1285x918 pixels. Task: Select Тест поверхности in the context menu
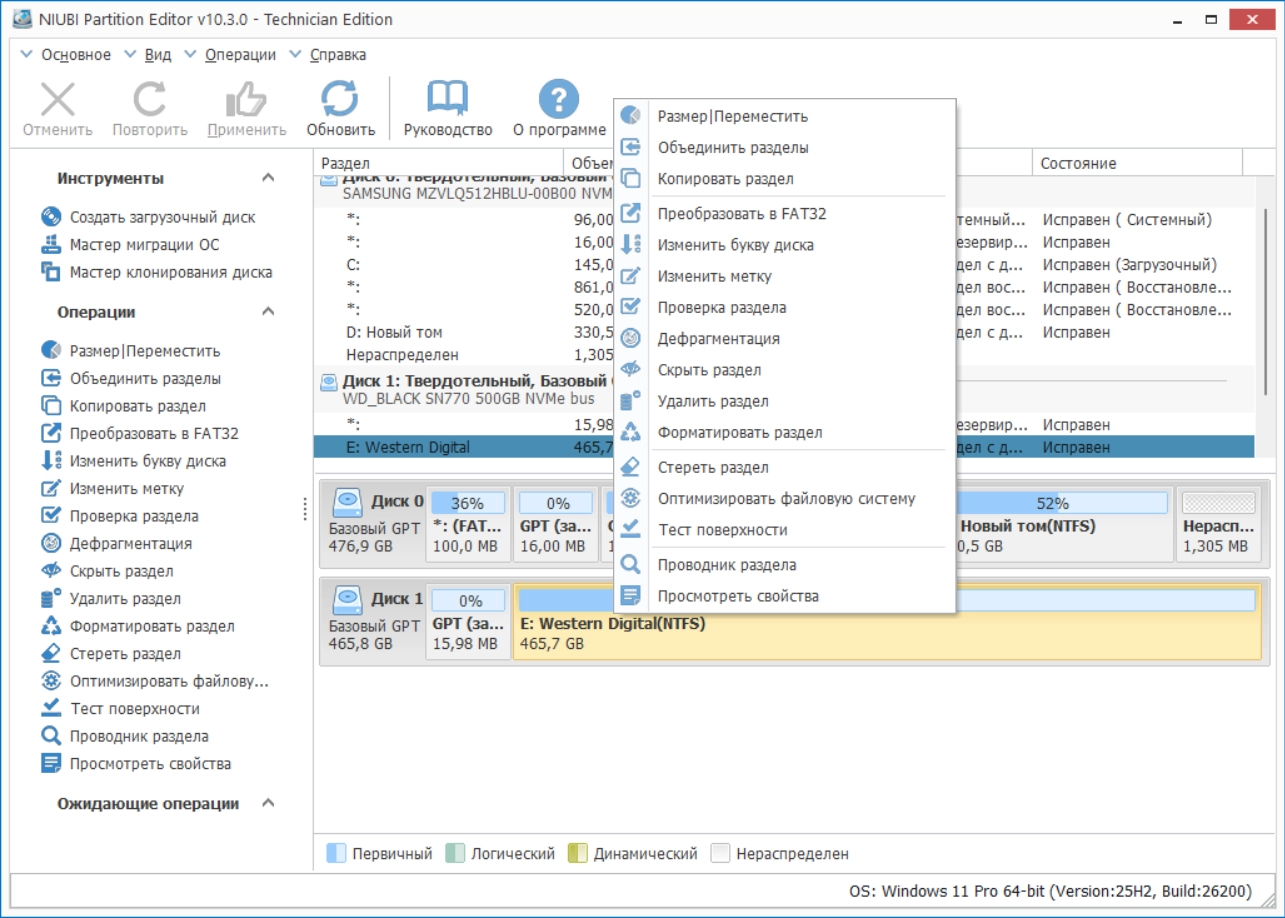[785, 530]
